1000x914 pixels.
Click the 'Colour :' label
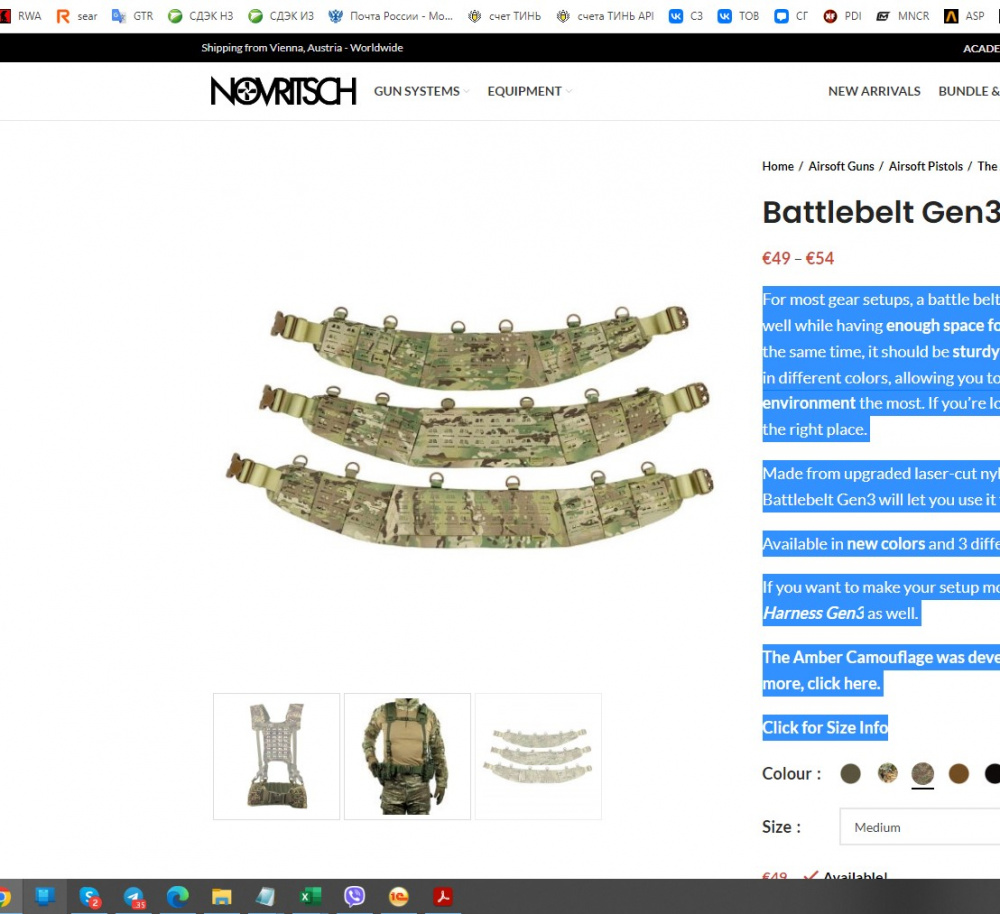click(x=791, y=774)
